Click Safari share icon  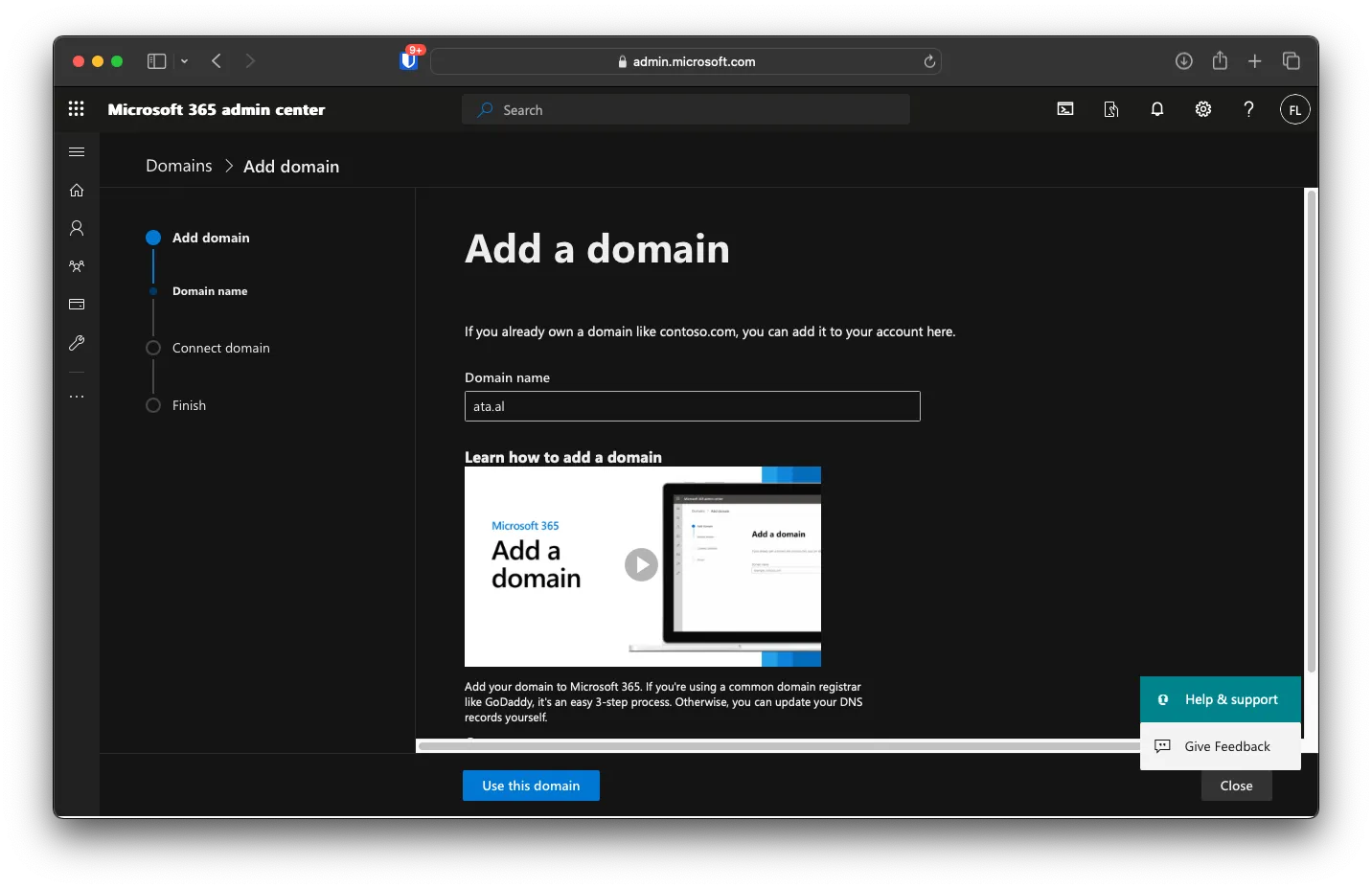[x=1220, y=60]
